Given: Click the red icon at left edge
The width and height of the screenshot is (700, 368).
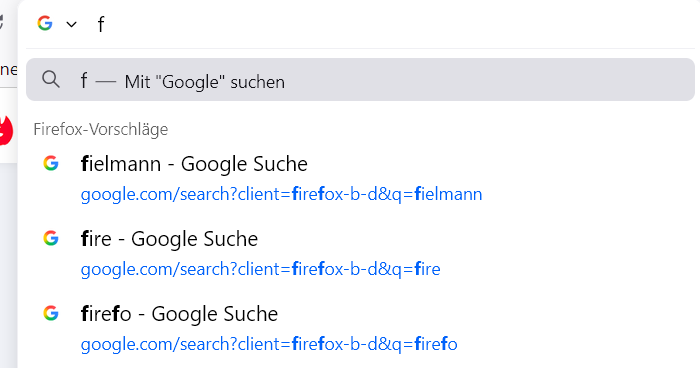Looking at the screenshot, I should click(x=6, y=130).
